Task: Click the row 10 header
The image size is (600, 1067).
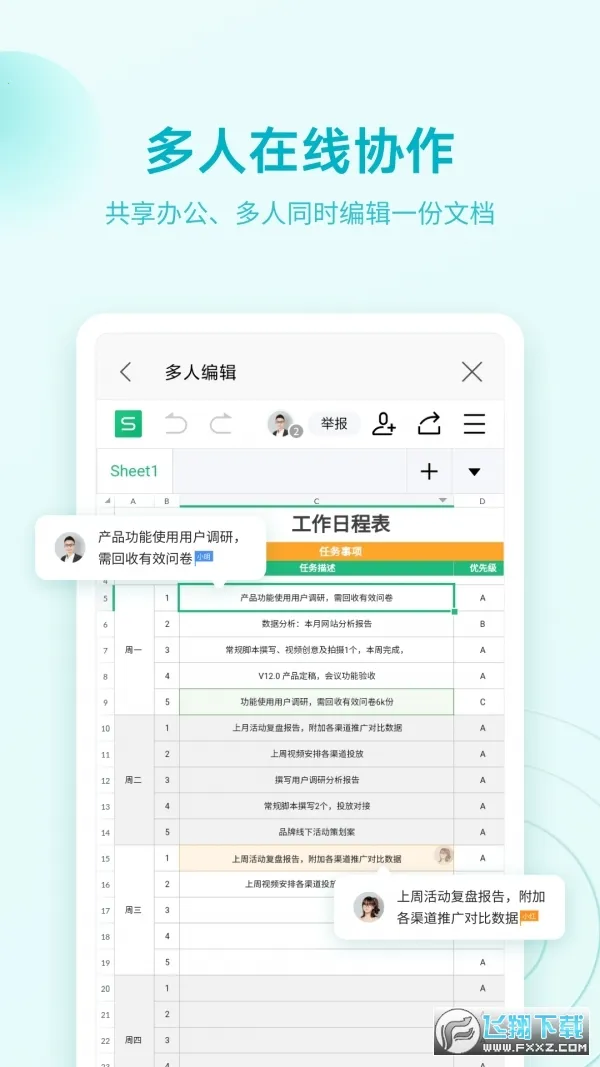Action: point(105,728)
